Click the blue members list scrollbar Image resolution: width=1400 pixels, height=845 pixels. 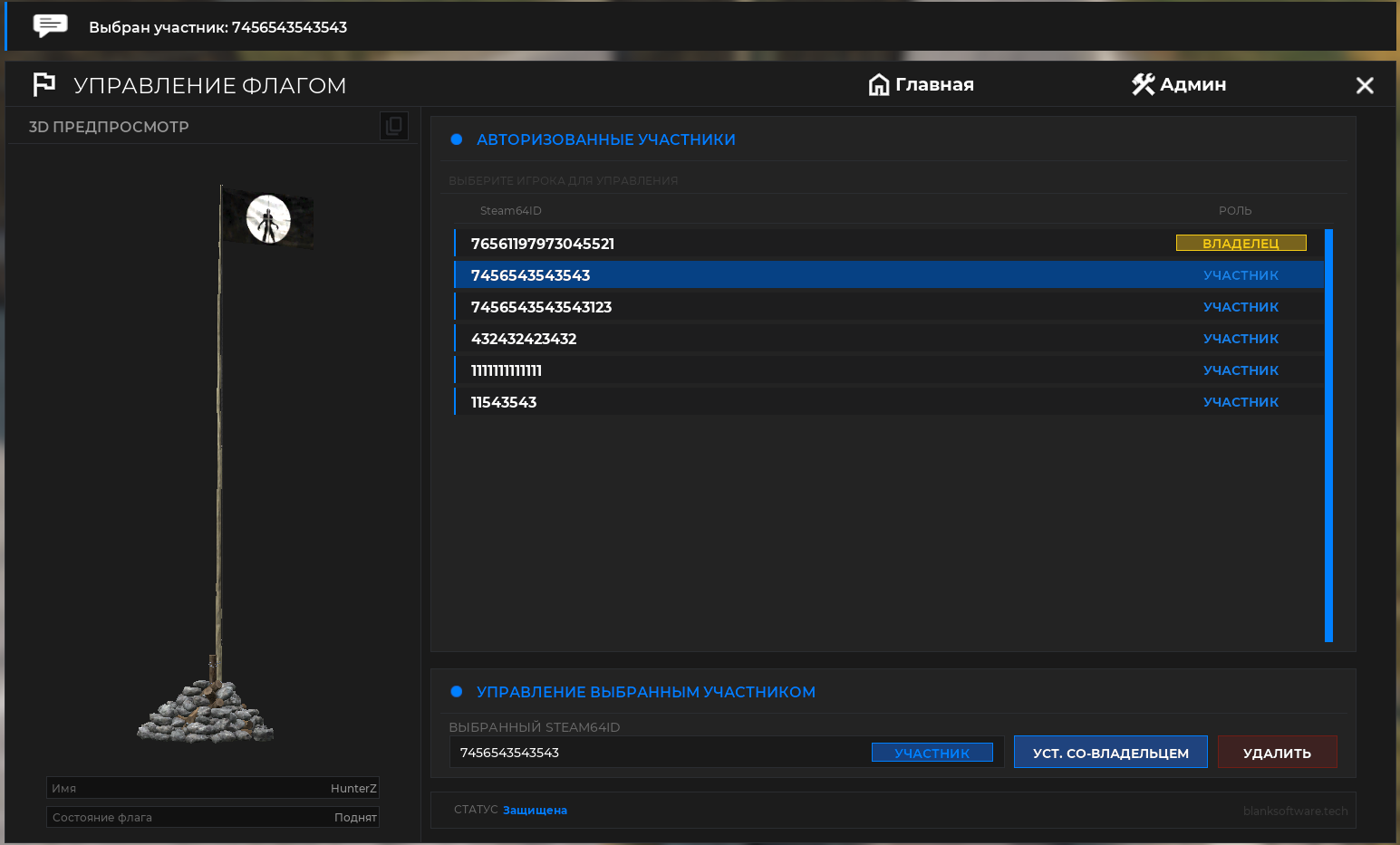[1329, 436]
